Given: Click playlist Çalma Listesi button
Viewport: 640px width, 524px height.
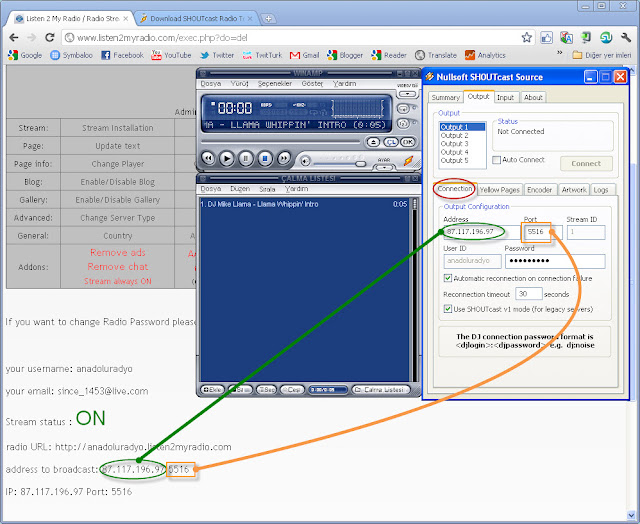Looking at the screenshot, I should point(380,390).
